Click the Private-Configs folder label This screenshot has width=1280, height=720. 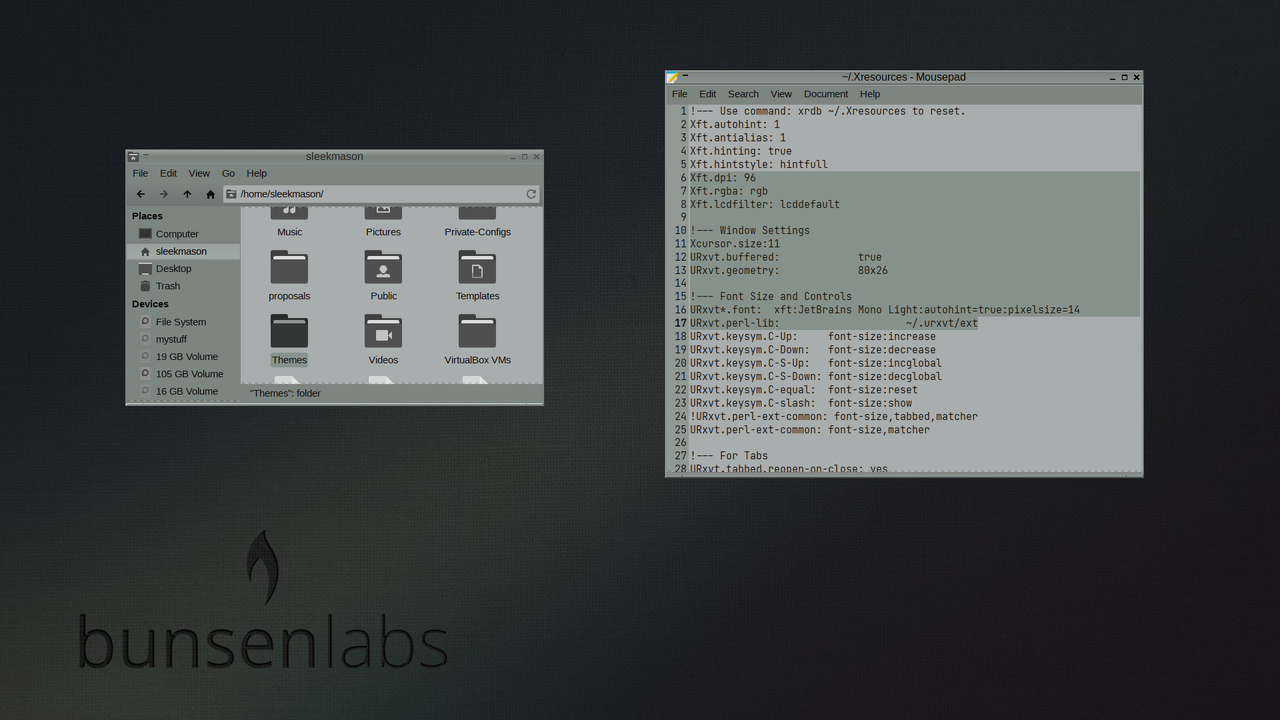click(x=477, y=232)
